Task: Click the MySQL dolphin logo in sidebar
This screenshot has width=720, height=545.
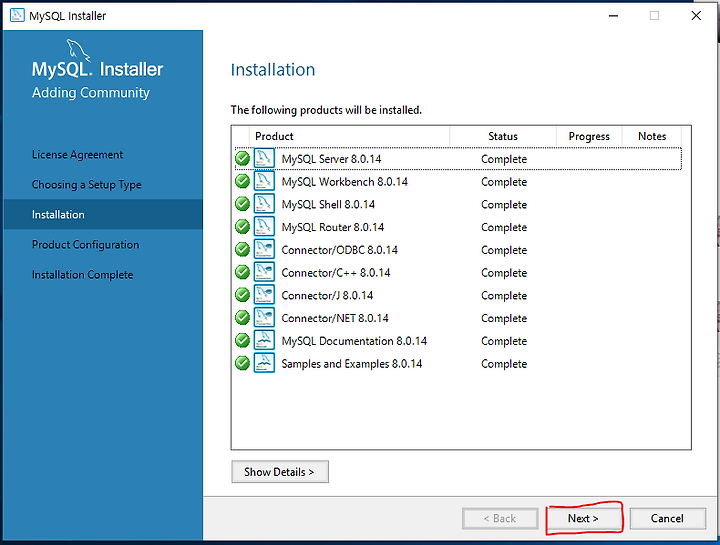Action: coord(78,50)
